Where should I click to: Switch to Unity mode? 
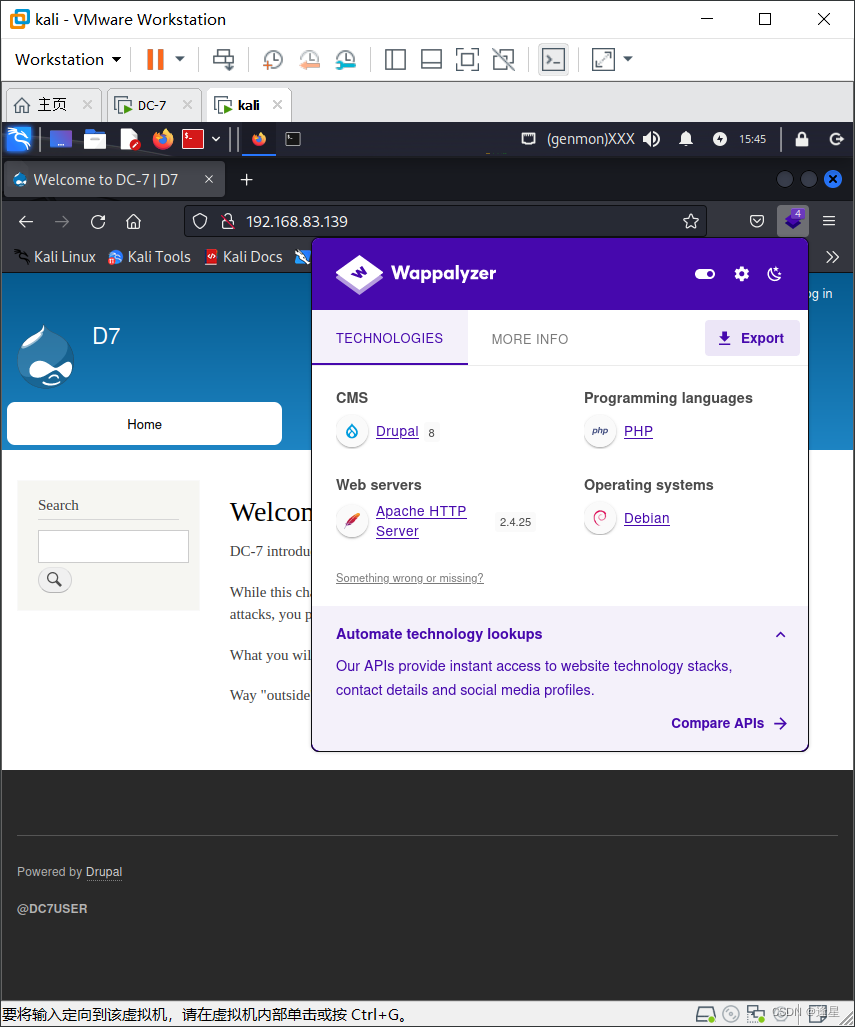click(x=503, y=60)
